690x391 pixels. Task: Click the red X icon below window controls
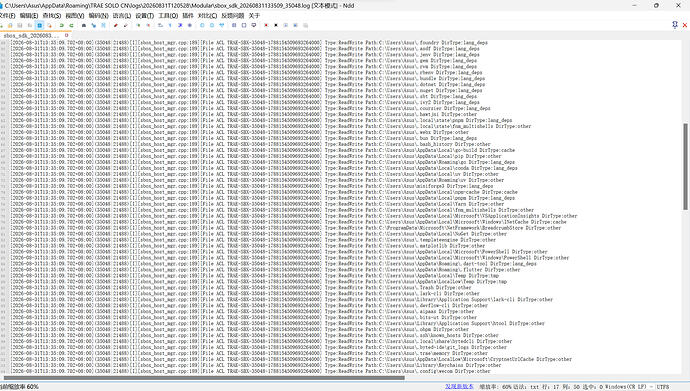click(685, 26)
